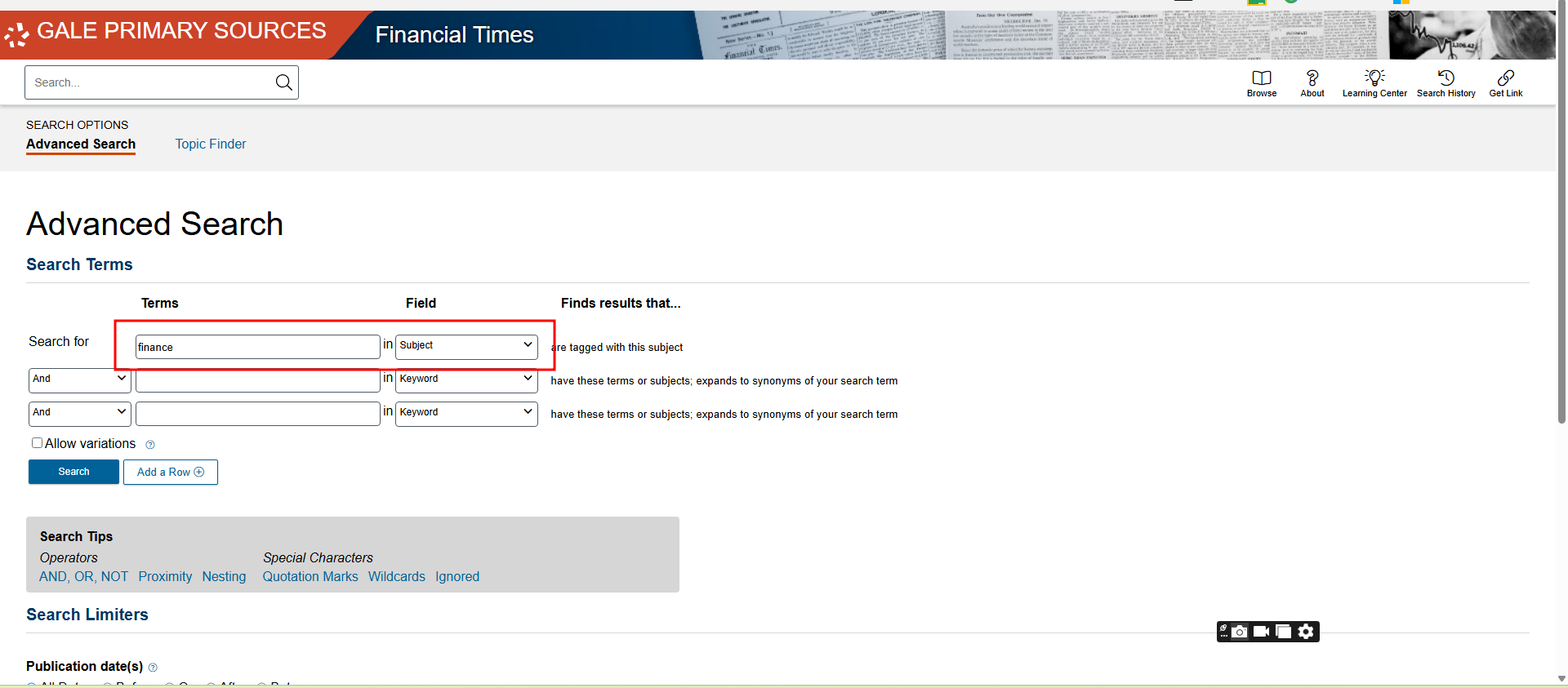Open Search History clock icon
The width and height of the screenshot is (1568, 688).
pos(1445,78)
